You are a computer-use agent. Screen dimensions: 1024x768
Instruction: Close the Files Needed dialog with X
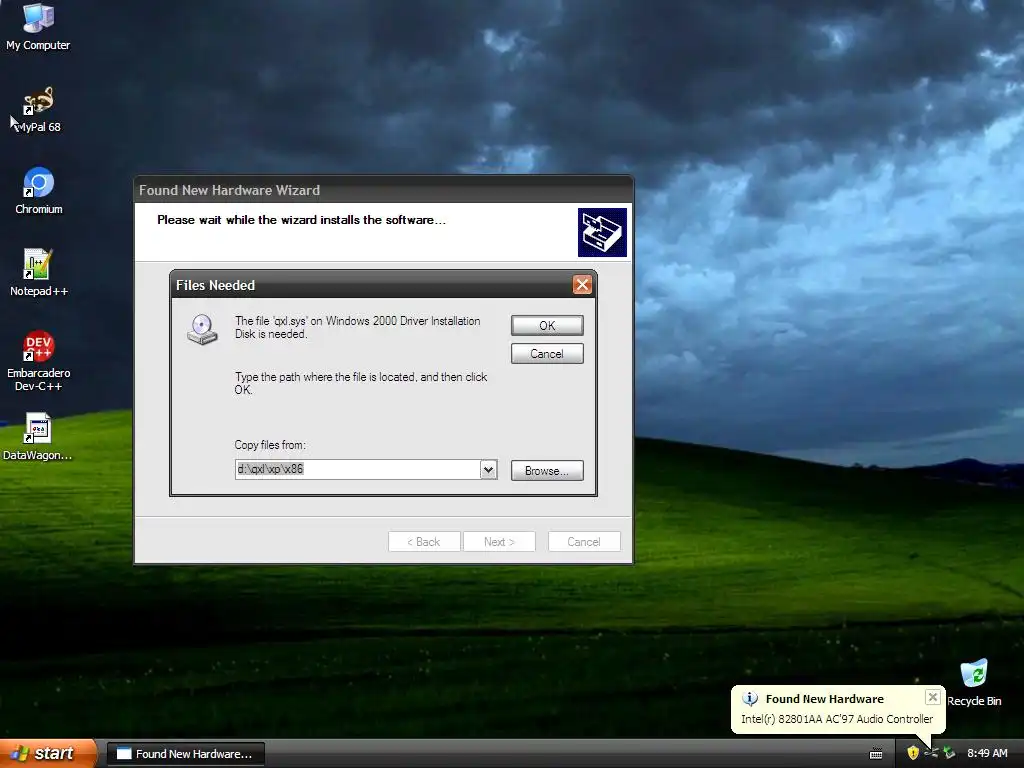582,285
